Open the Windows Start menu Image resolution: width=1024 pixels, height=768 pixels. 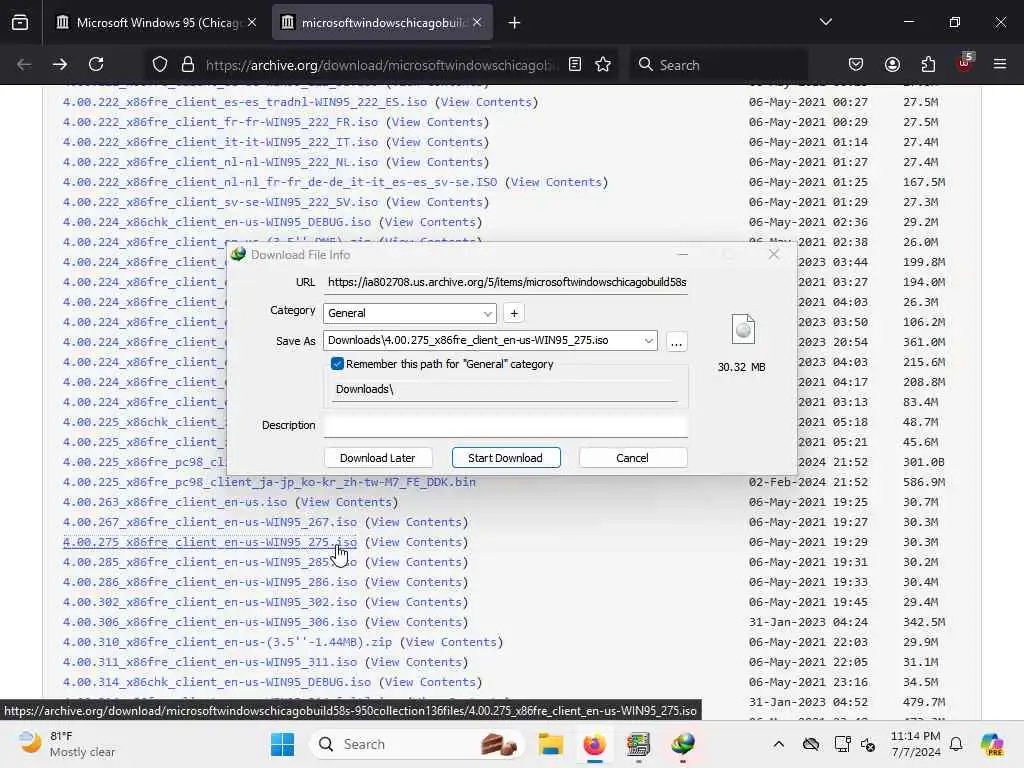(x=282, y=744)
